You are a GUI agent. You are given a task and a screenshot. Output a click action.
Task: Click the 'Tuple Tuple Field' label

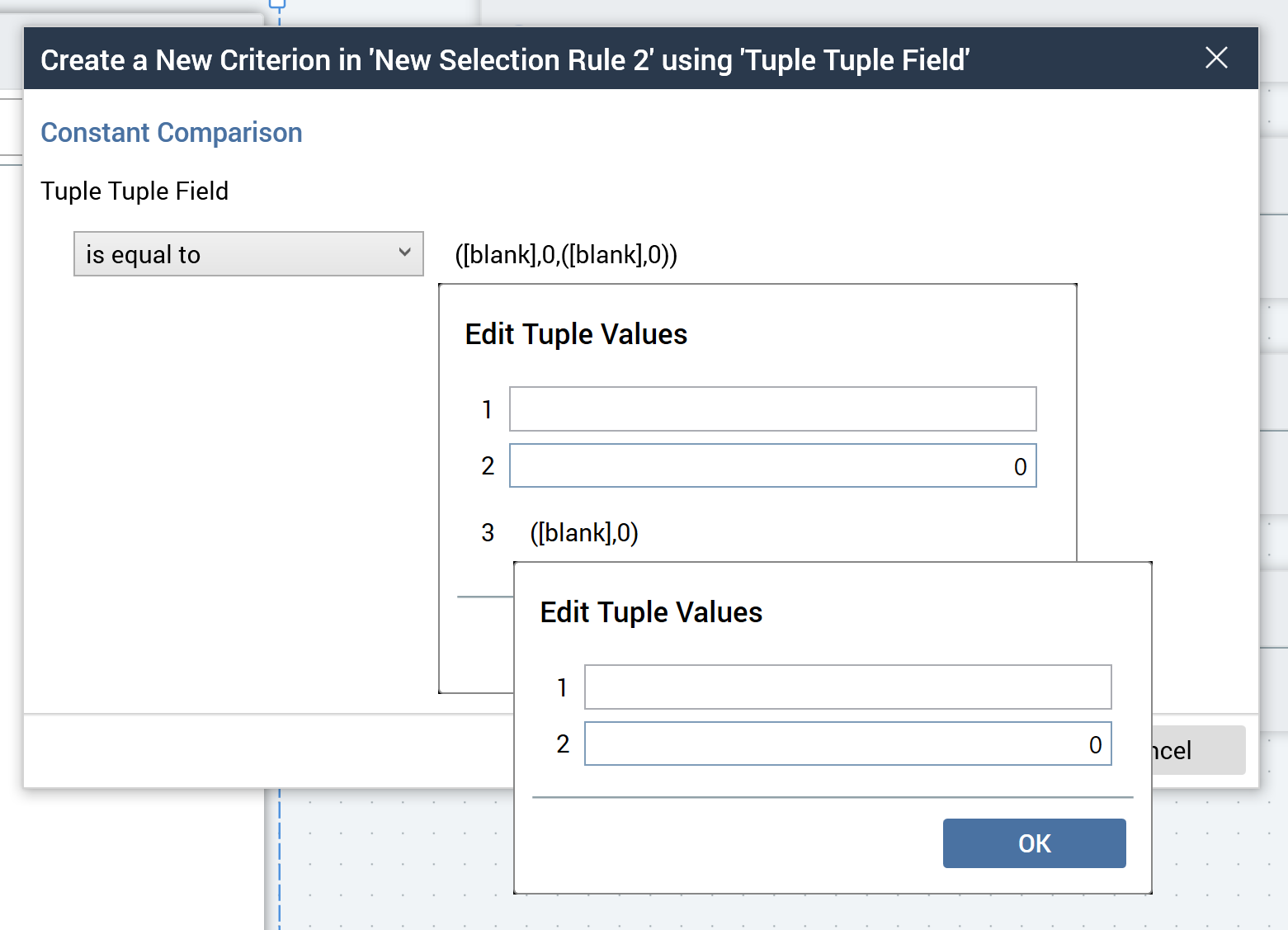point(134,191)
